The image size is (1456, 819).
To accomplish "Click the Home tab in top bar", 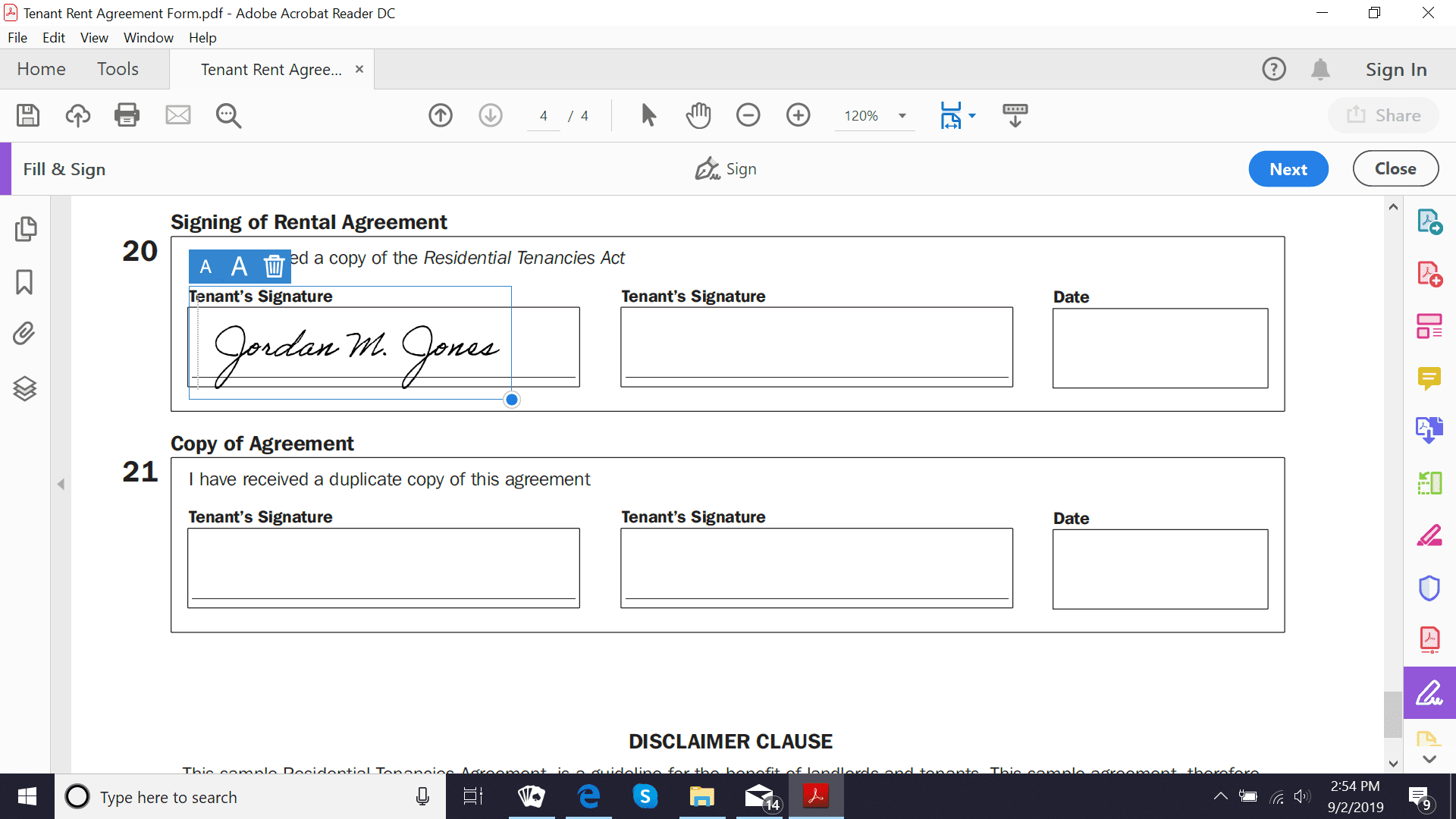I will [x=40, y=69].
